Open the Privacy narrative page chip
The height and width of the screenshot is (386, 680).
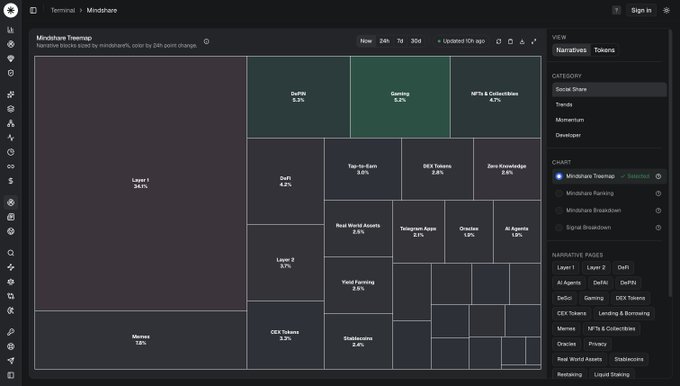point(597,344)
